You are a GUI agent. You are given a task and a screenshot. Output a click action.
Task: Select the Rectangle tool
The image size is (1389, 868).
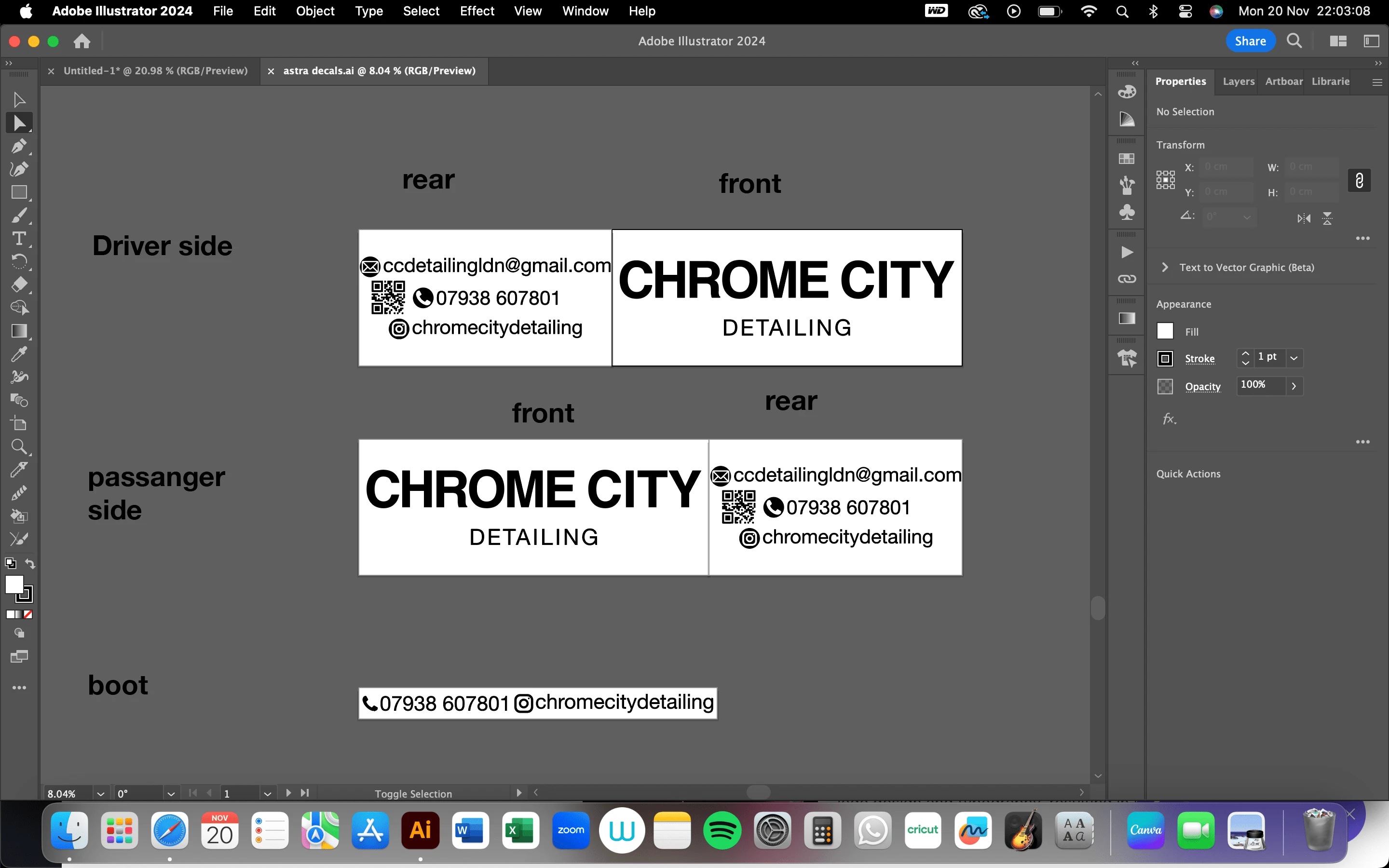pos(19,192)
